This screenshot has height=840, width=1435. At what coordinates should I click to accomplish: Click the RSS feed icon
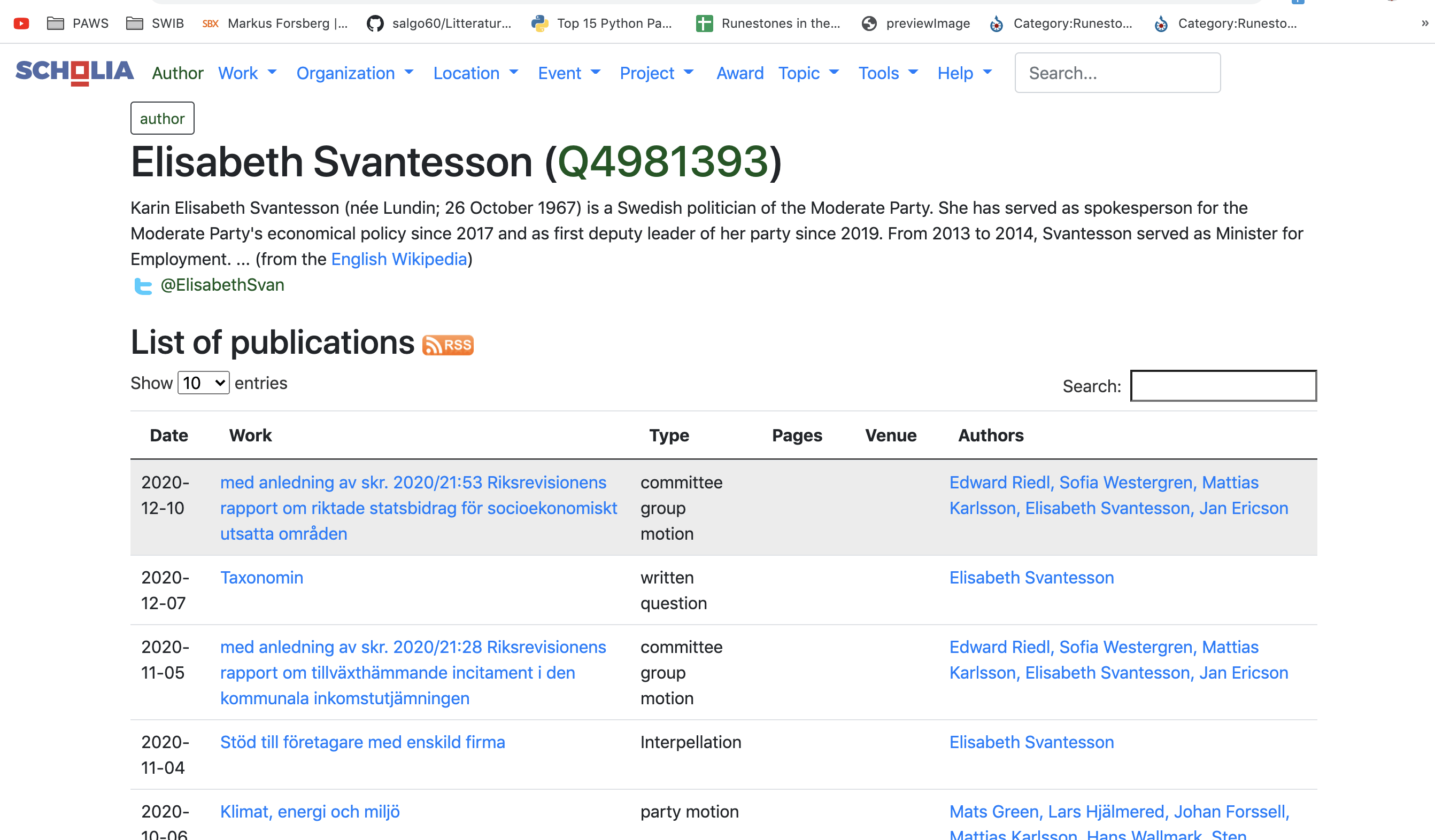pyautogui.click(x=448, y=345)
